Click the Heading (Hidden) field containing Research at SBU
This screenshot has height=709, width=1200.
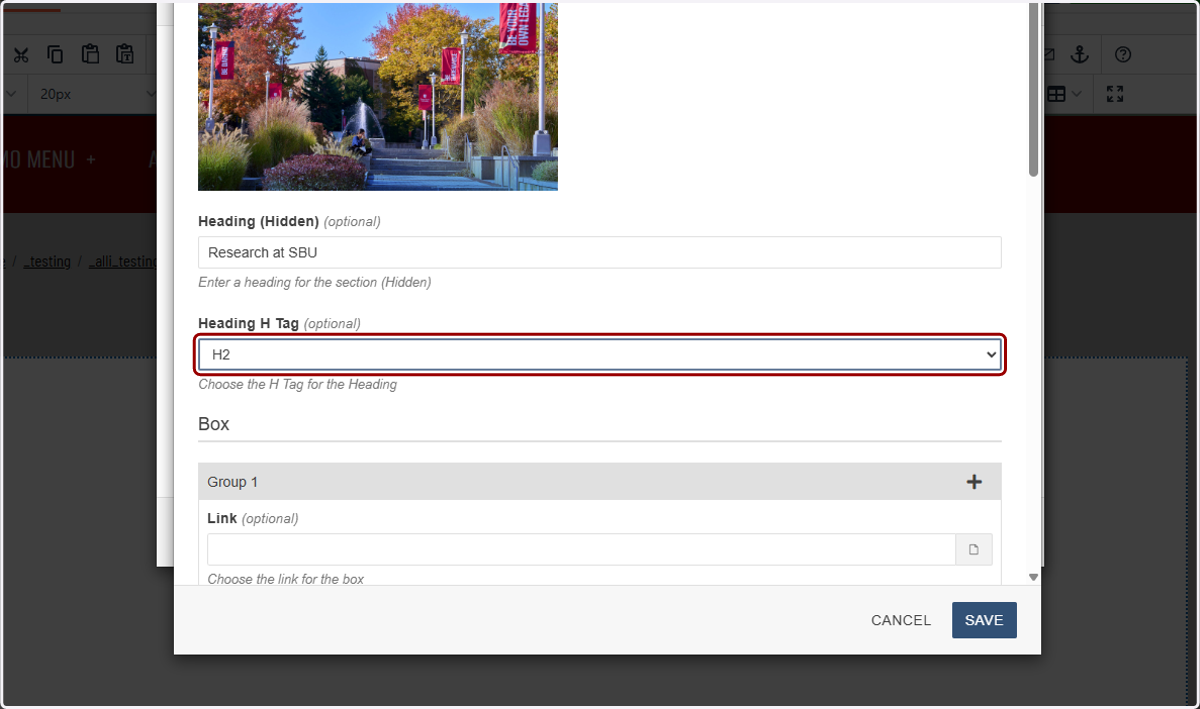pyautogui.click(x=600, y=253)
